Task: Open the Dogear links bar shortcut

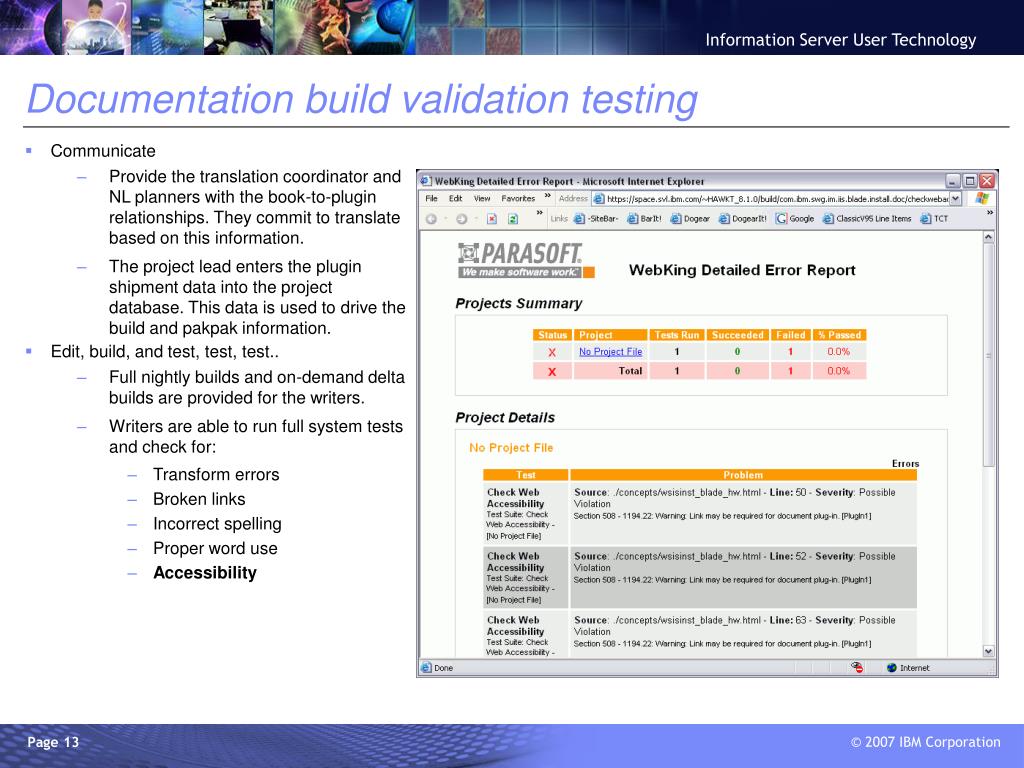Action: [690, 219]
